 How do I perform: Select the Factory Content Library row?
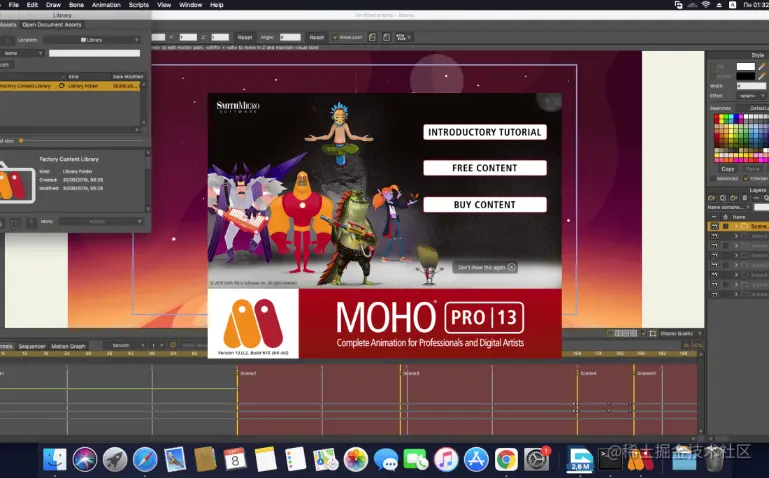(70, 86)
